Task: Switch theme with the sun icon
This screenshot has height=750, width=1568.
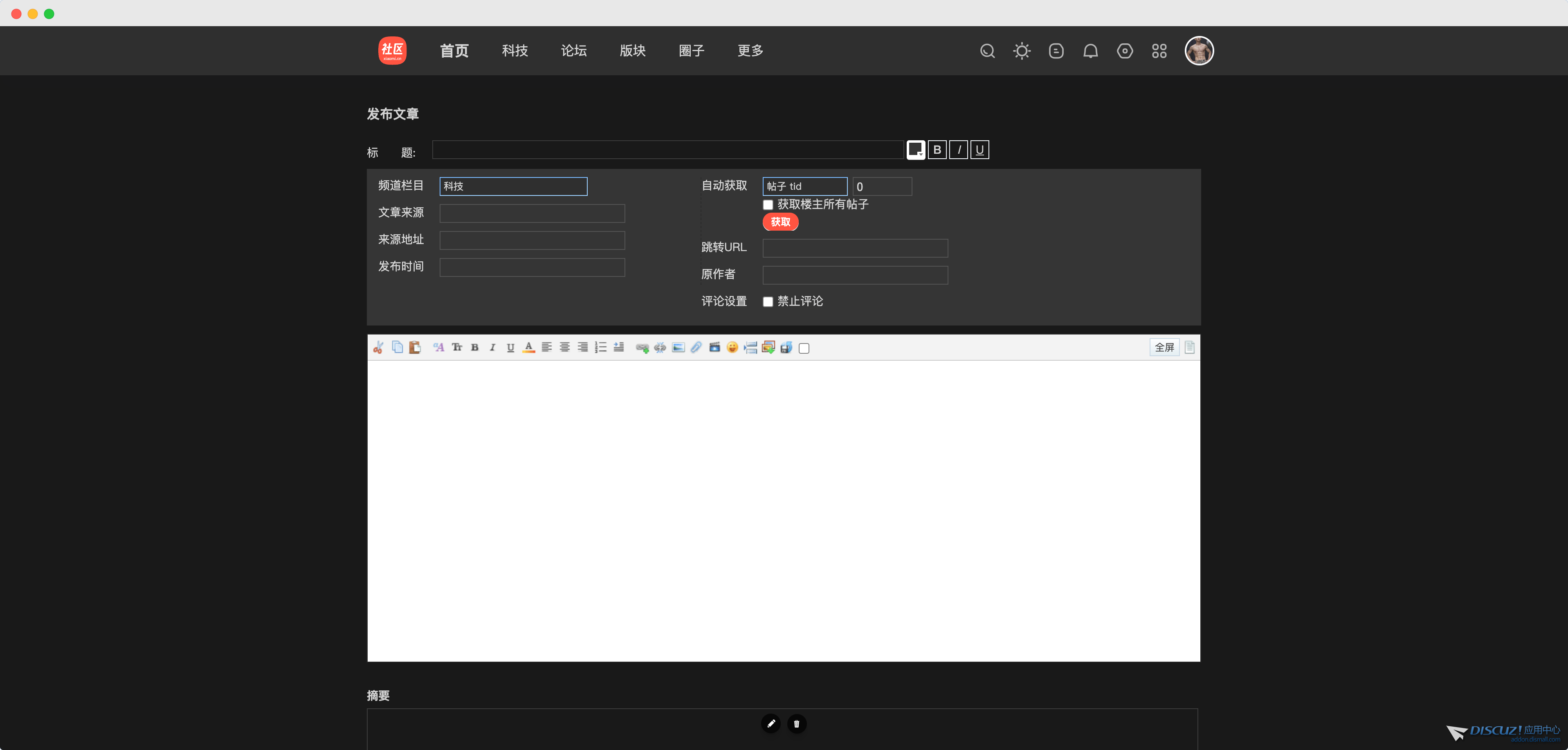Action: (1021, 51)
